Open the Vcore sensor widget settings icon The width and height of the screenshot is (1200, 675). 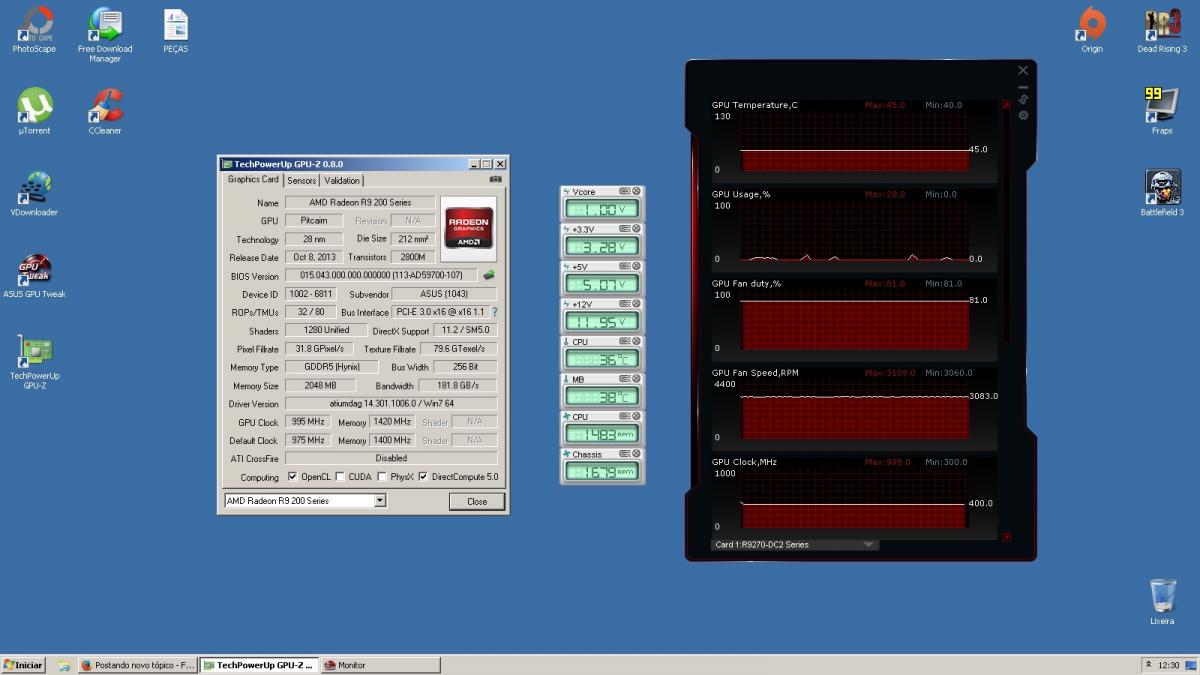click(625, 191)
